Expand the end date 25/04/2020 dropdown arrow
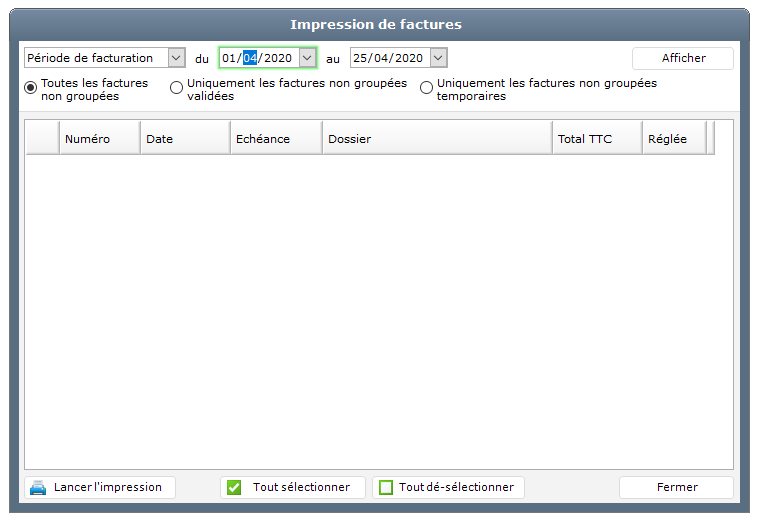Viewport: 762px width, 525px height. (x=438, y=58)
